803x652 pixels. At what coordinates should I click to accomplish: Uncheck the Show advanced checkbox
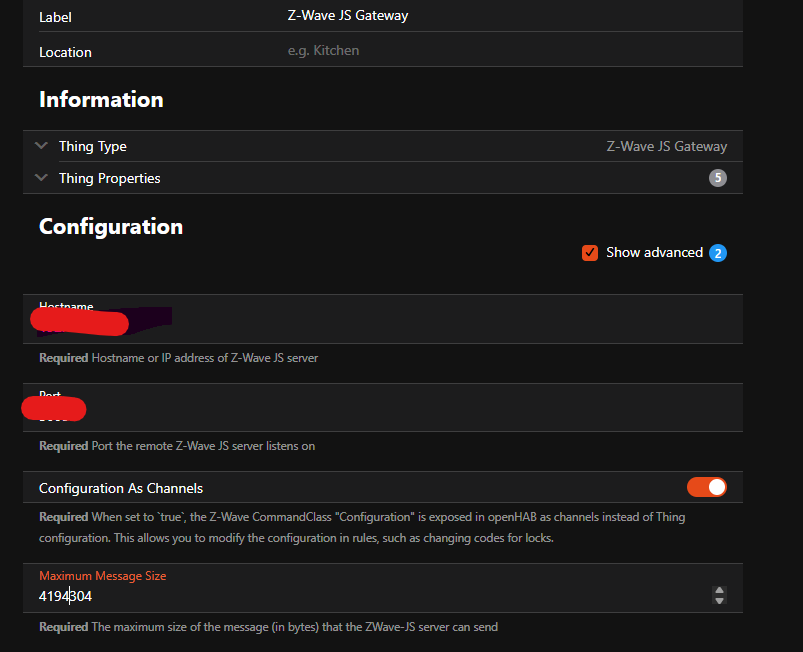[x=589, y=253]
